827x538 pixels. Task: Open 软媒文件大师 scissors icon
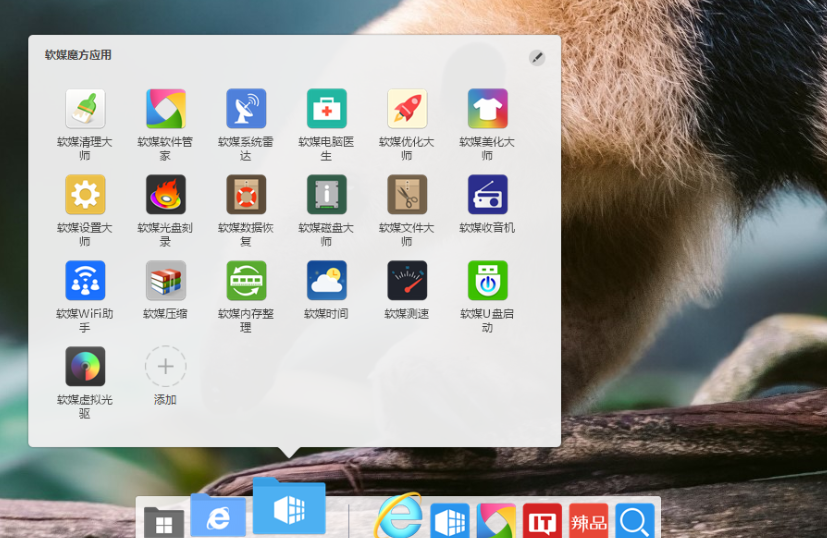tap(407, 195)
